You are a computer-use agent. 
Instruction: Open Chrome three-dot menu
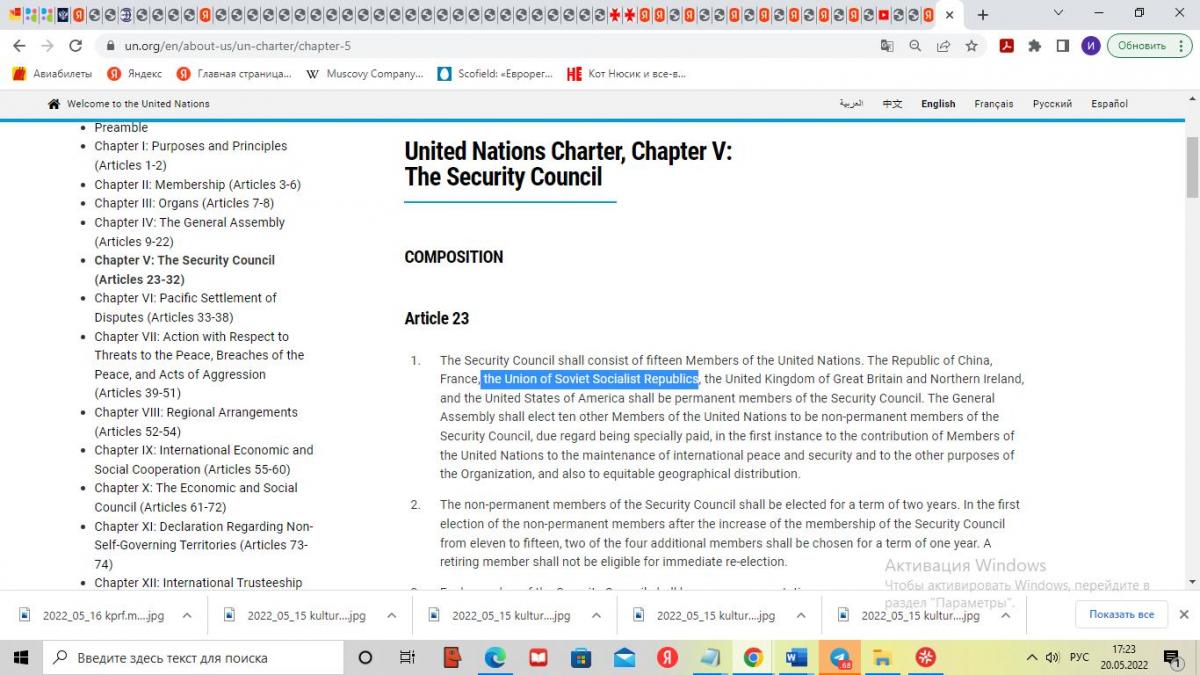click(x=1181, y=46)
